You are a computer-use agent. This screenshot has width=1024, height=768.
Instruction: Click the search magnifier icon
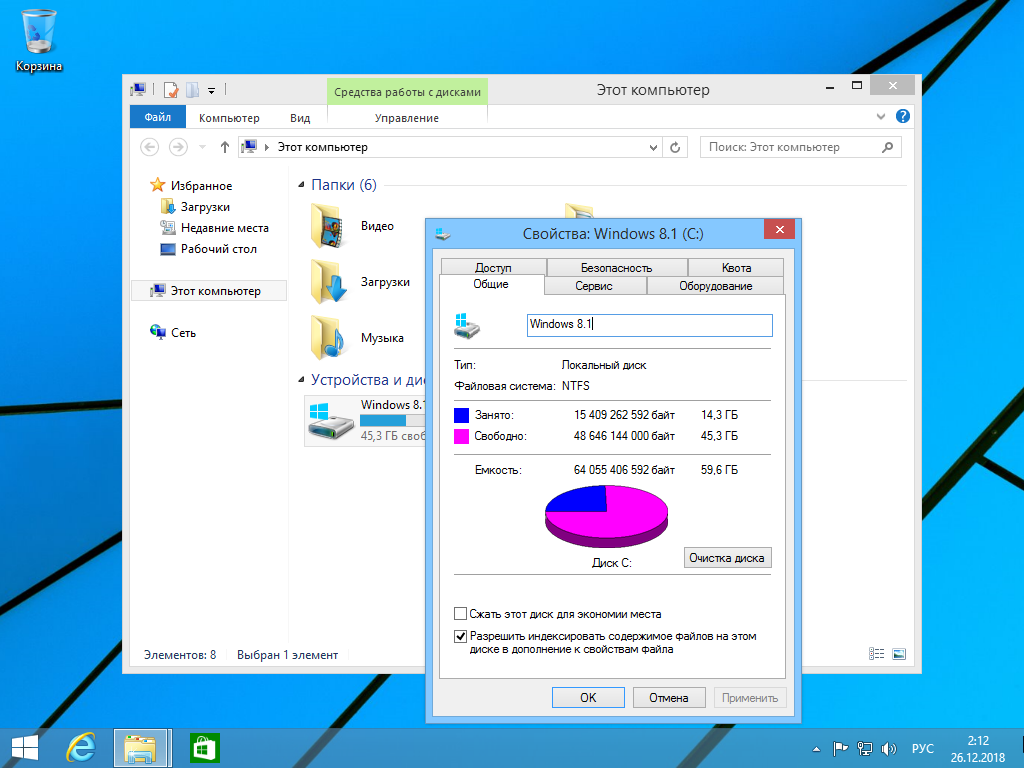(887, 147)
